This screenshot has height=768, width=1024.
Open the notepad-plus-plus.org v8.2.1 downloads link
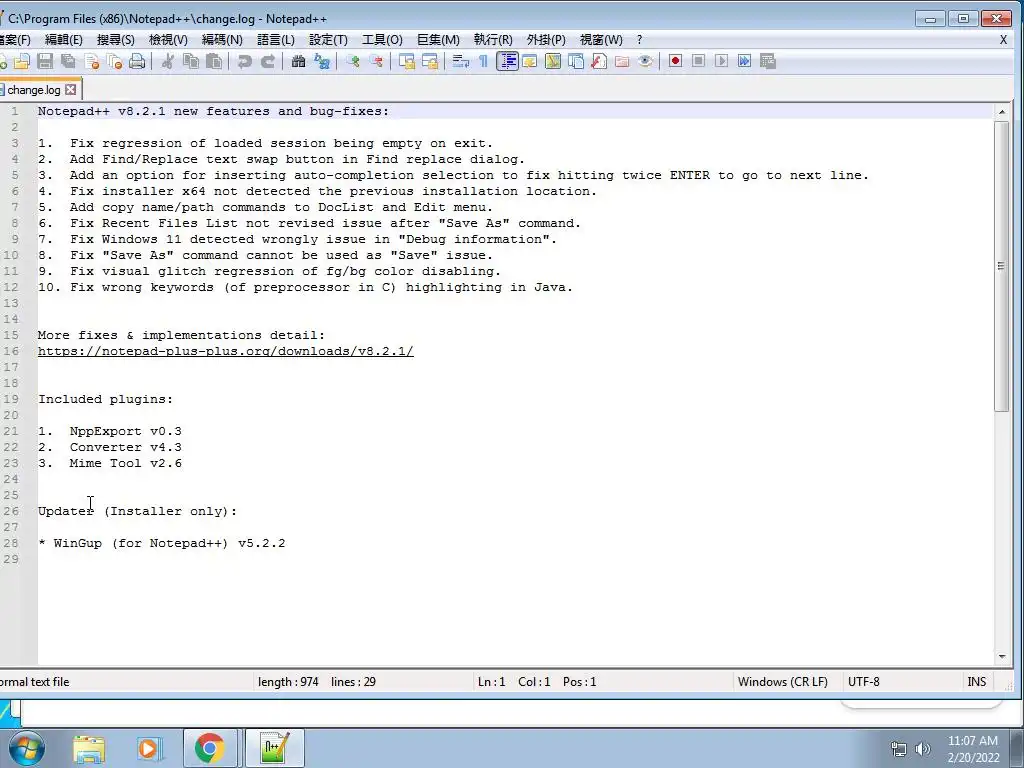(x=225, y=351)
